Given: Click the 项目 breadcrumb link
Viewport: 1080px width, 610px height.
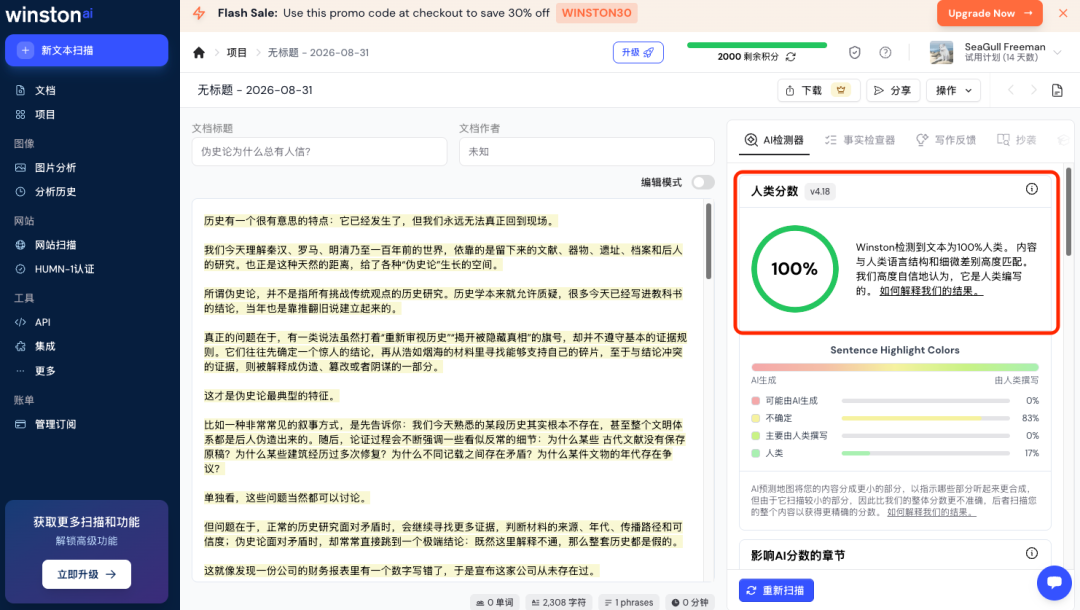Looking at the screenshot, I should click(236, 52).
